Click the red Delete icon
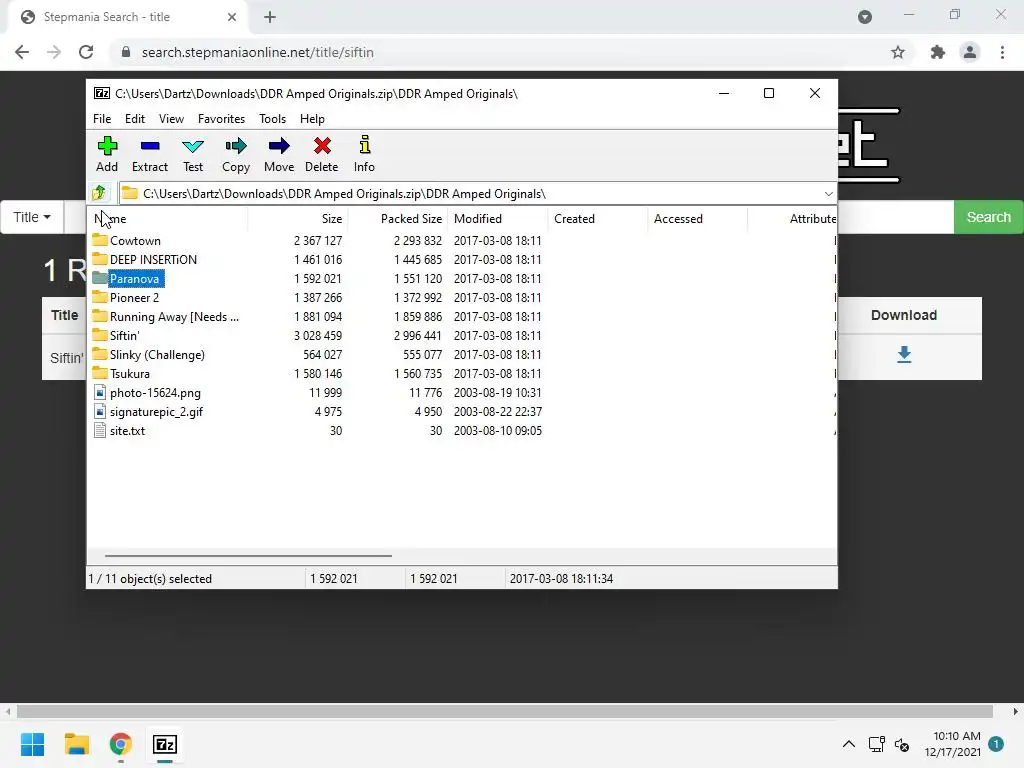This screenshot has height=768, width=1024. [322, 146]
